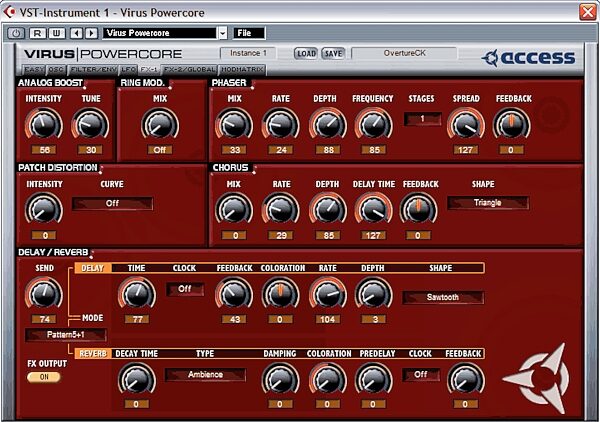Image resolution: width=600 pixels, height=422 pixels.
Task: Open the Reverb Clock dropdown
Action: click(x=421, y=375)
